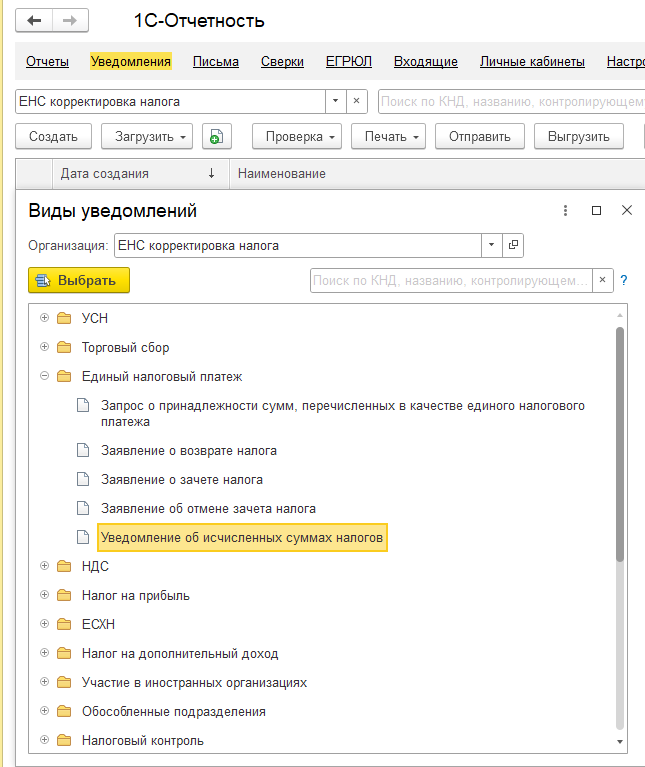Open the Печать dropdown button
The width and height of the screenshot is (645, 767).
tap(388, 136)
